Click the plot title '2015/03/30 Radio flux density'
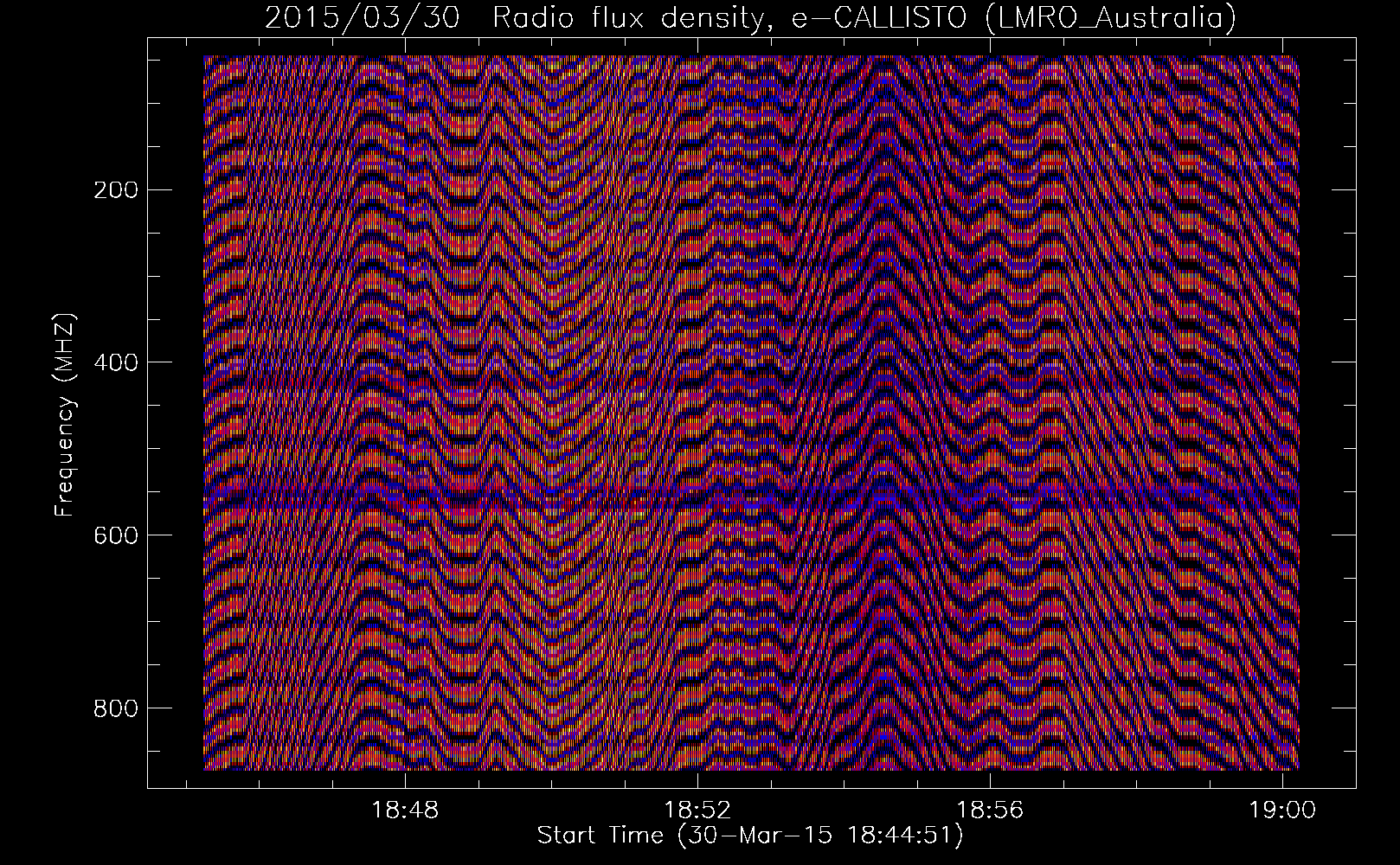The width and height of the screenshot is (1400, 865). pyautogui.click(x=750, y=17)
